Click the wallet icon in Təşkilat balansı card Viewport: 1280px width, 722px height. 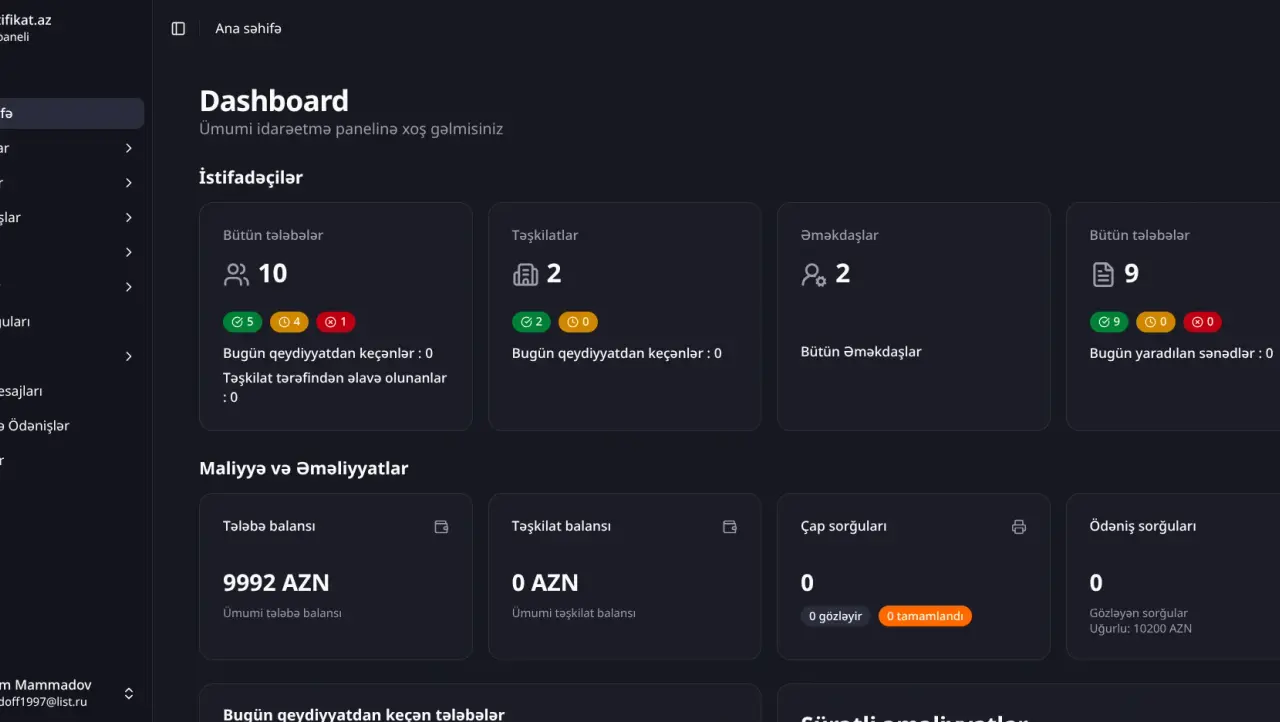coord(730,527)
